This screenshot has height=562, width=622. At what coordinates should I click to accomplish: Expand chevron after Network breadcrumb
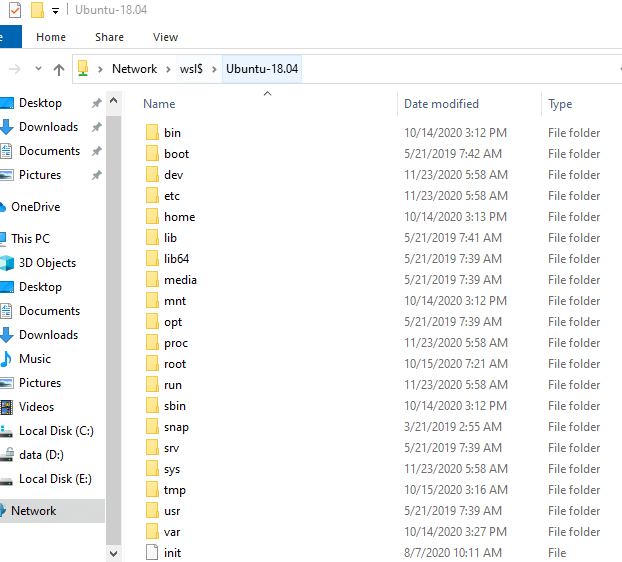coord(168,69)
